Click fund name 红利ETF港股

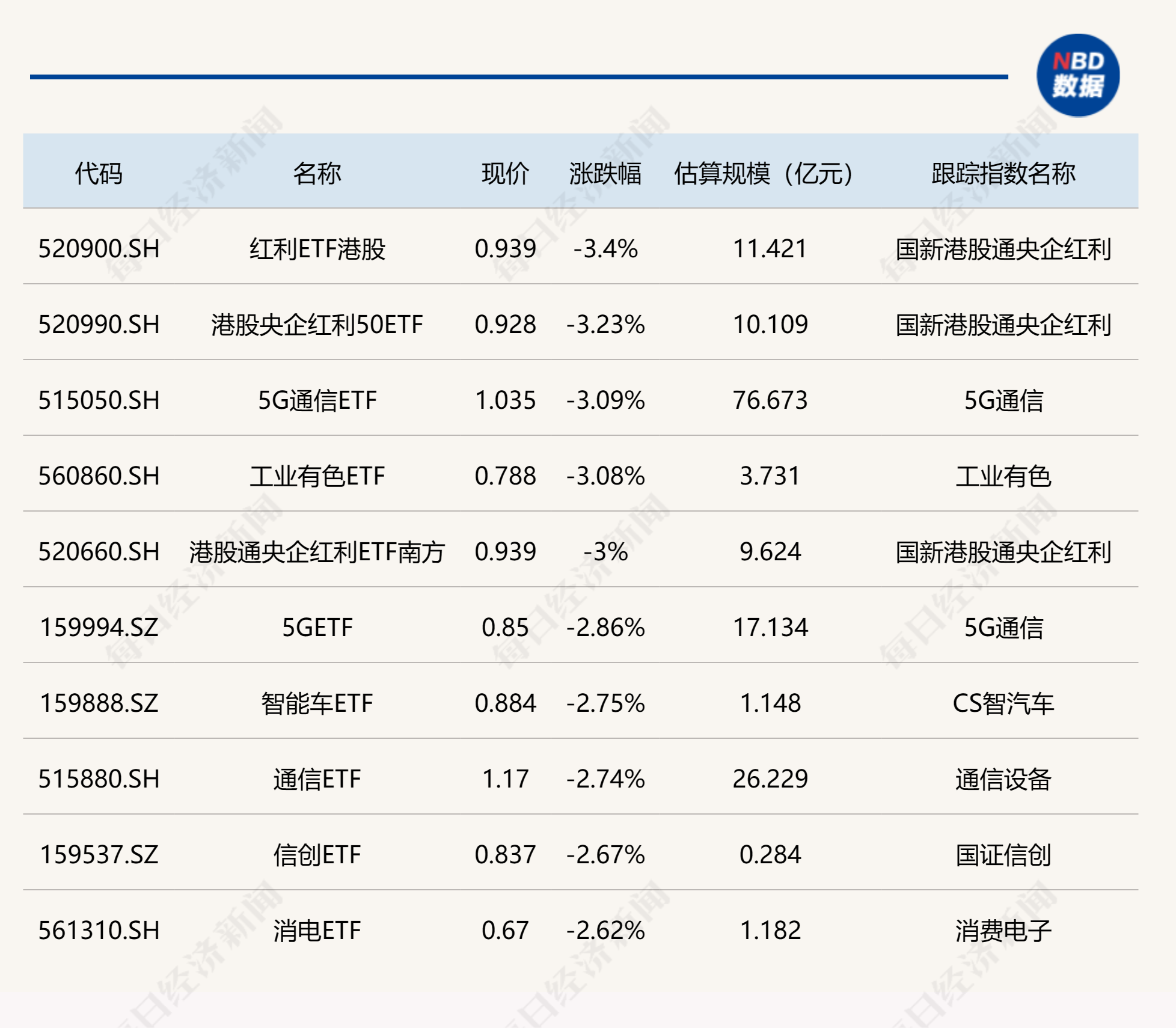317,249
